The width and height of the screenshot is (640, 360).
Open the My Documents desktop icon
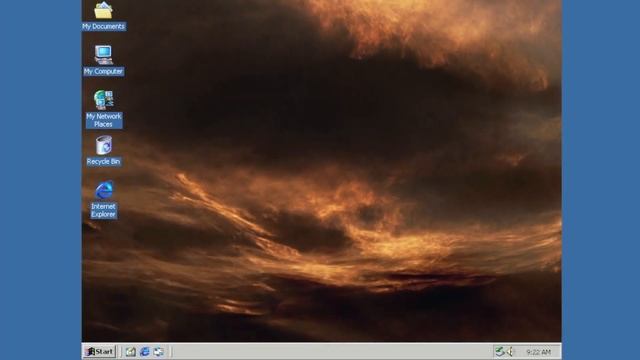(103, 11)
